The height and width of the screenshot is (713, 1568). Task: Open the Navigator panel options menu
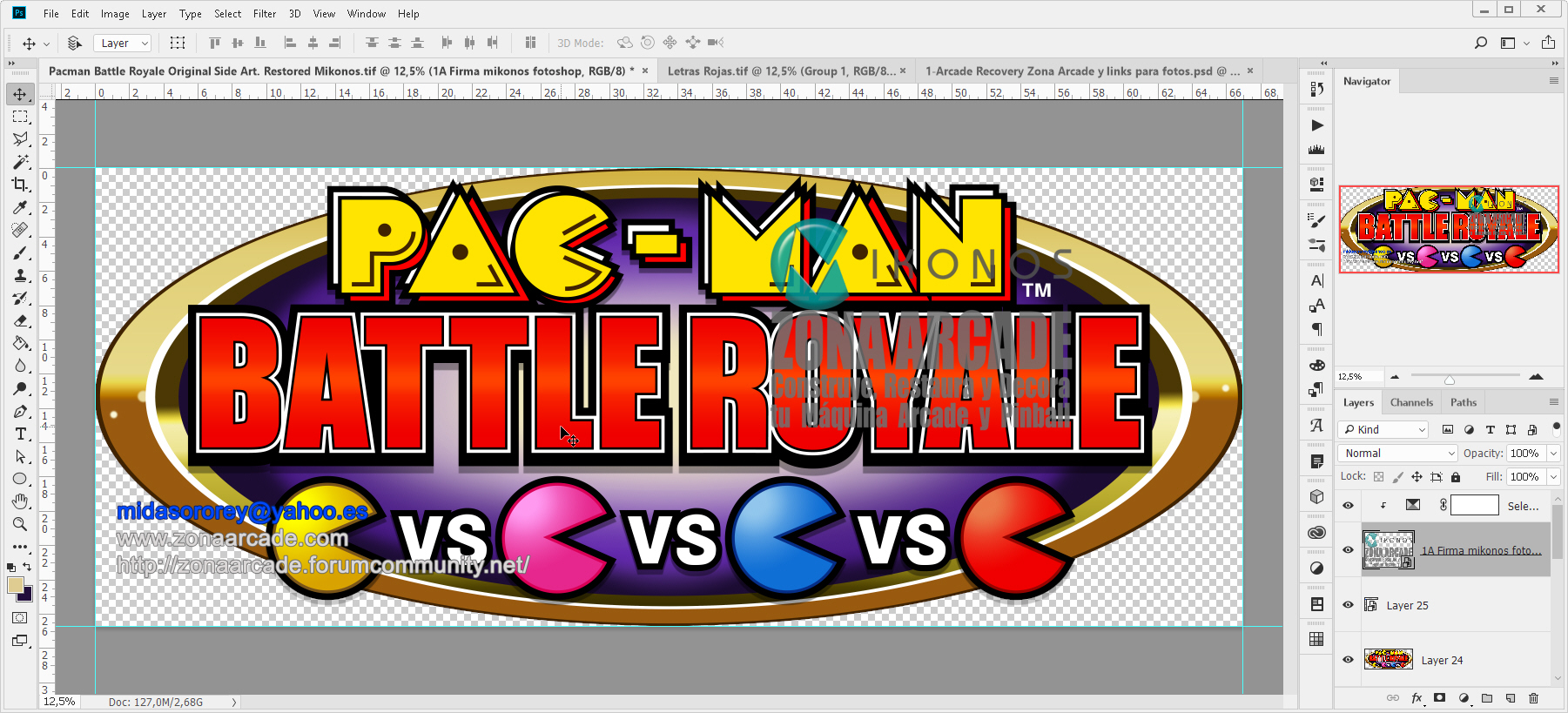click(x=1554, y=81)
